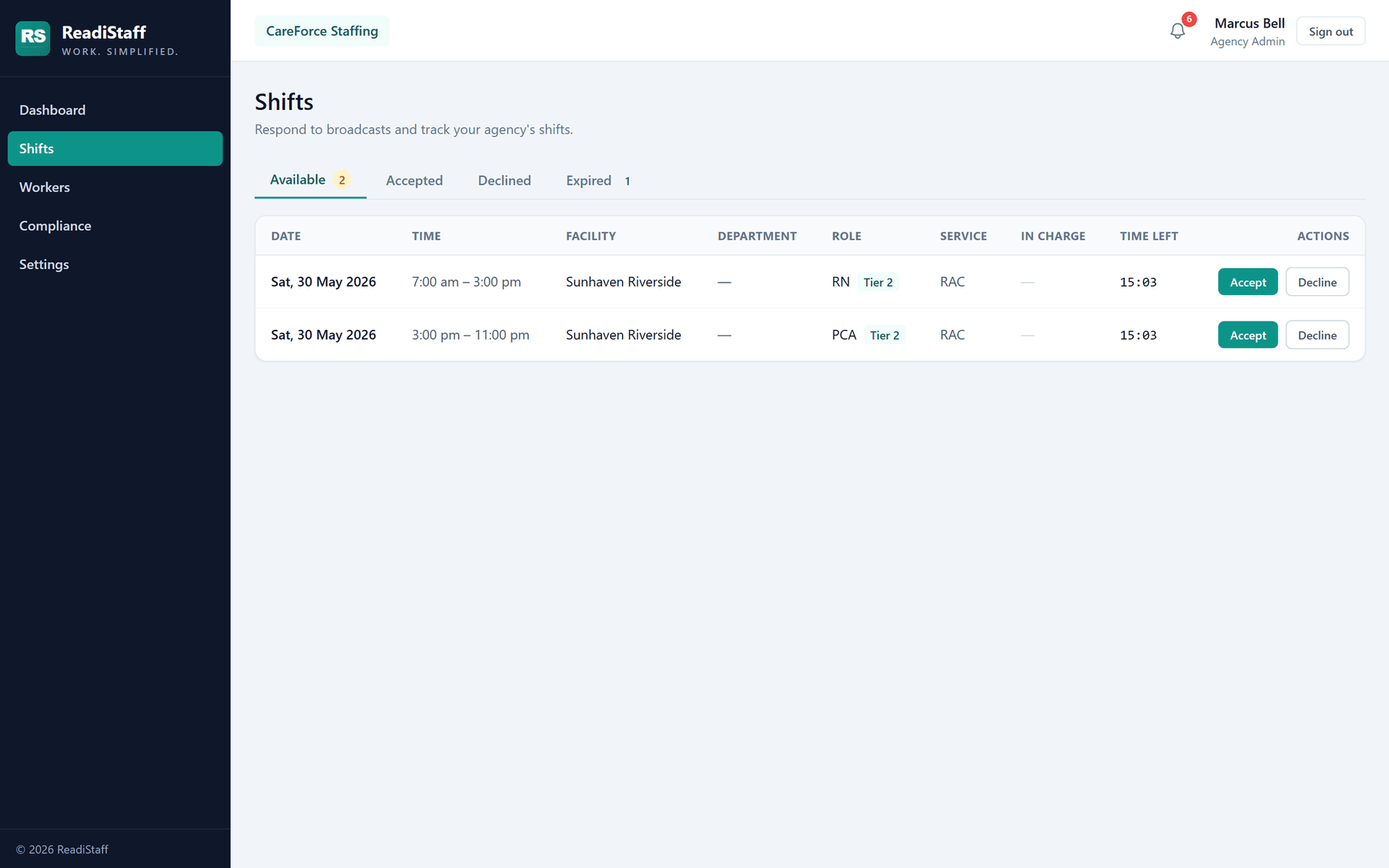Click the DATE column header
Viewport: 1389px width, 868px height.
pos(286,236)
